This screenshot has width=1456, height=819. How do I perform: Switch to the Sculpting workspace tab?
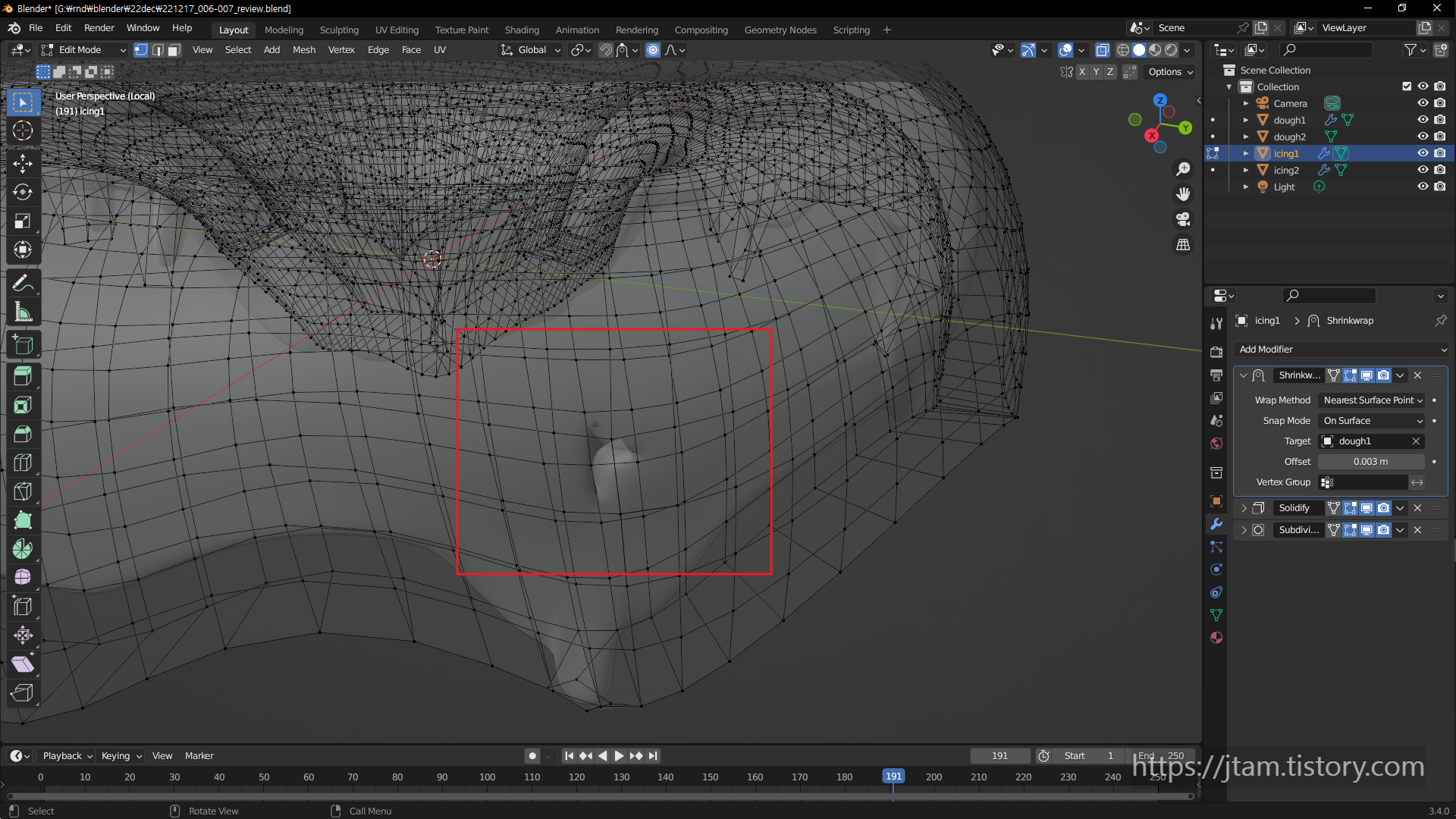point(339,30)
